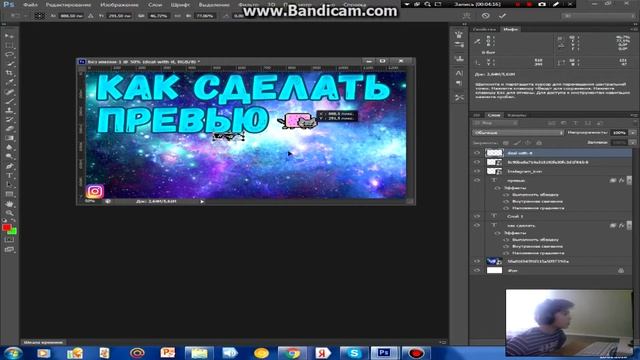Open the Character panel icon

pyautogui.click(x=459, y=73)
